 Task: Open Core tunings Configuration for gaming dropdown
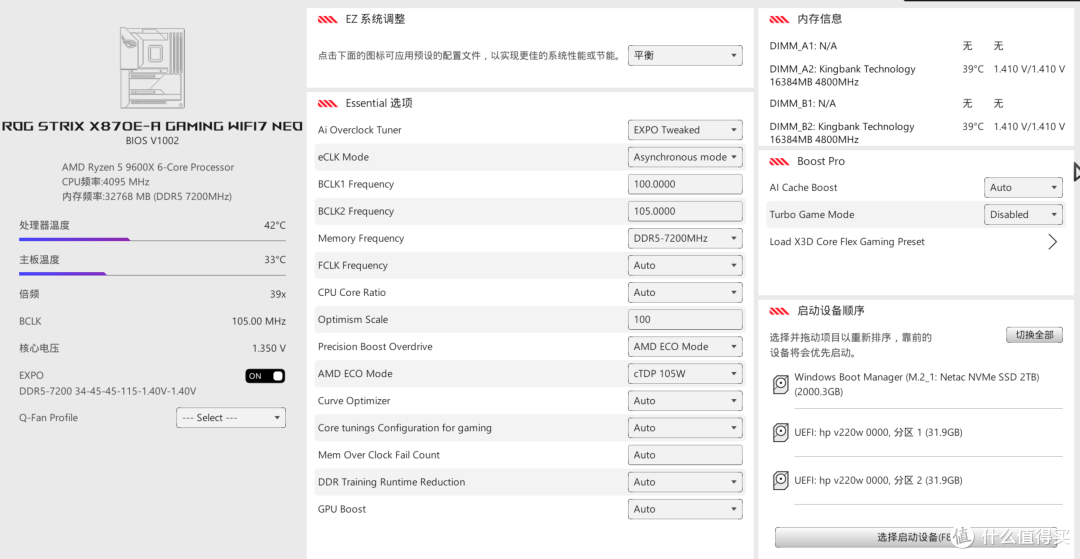(685, 428)
